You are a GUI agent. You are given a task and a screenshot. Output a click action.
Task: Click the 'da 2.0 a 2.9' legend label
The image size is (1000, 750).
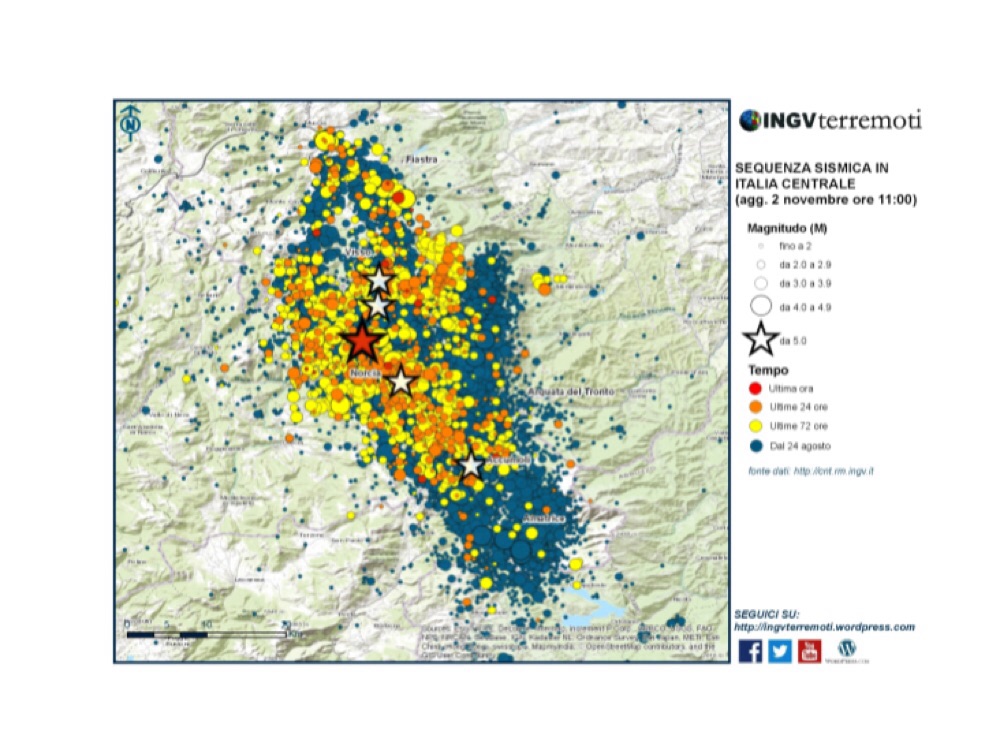[805, 264]
